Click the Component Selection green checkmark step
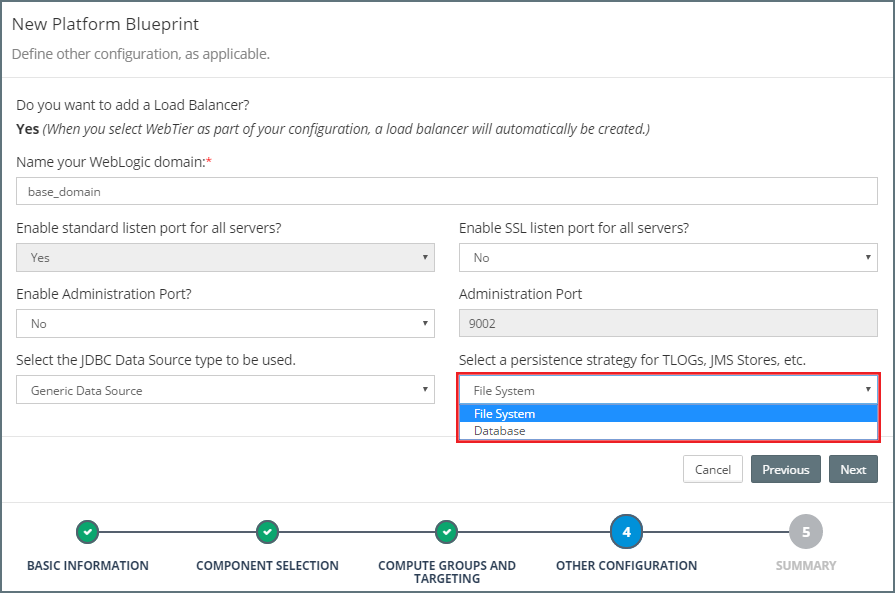 (267, 532)
